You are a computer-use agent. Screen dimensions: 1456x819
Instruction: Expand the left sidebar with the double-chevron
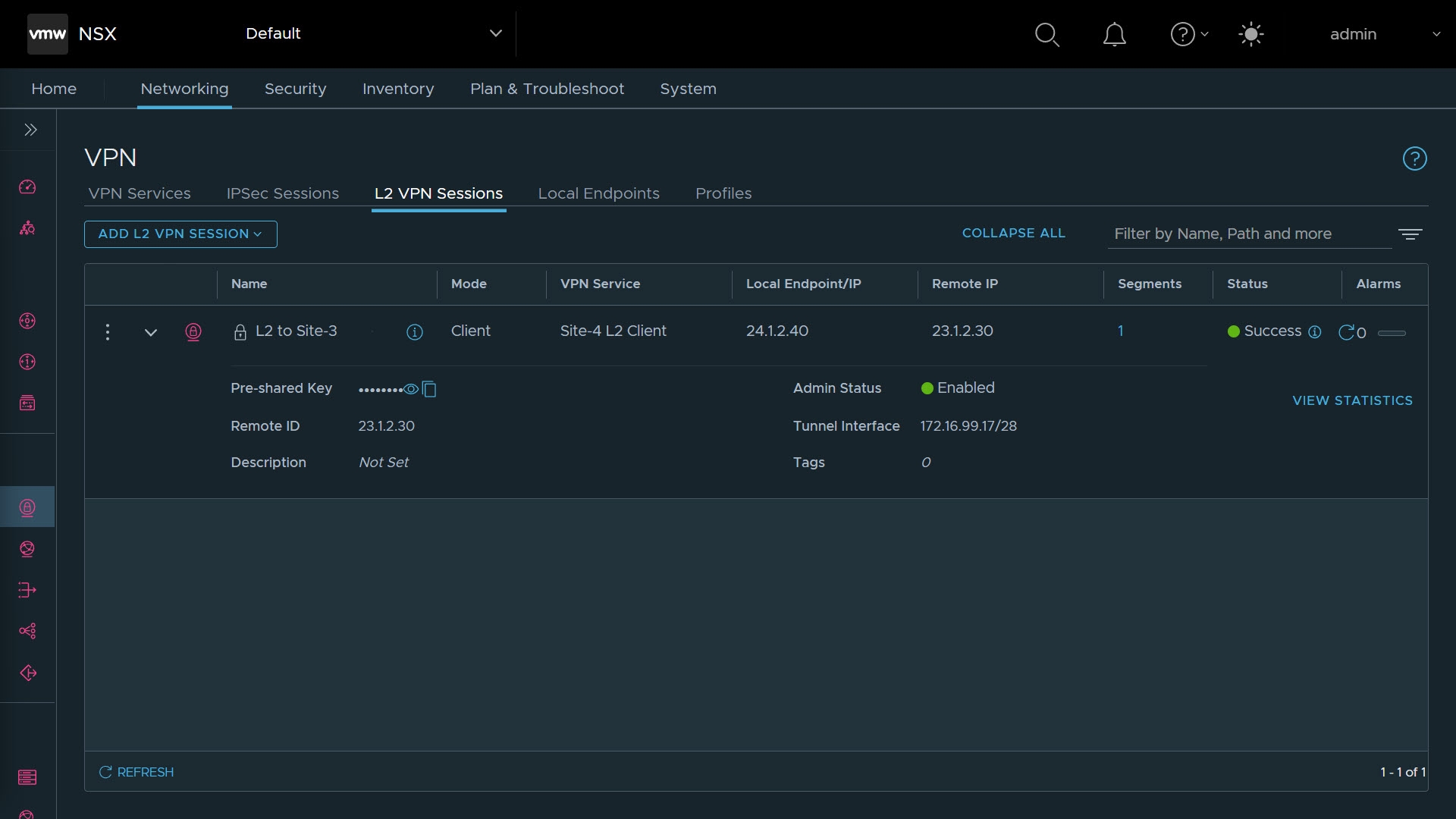(x=30, y=130)
